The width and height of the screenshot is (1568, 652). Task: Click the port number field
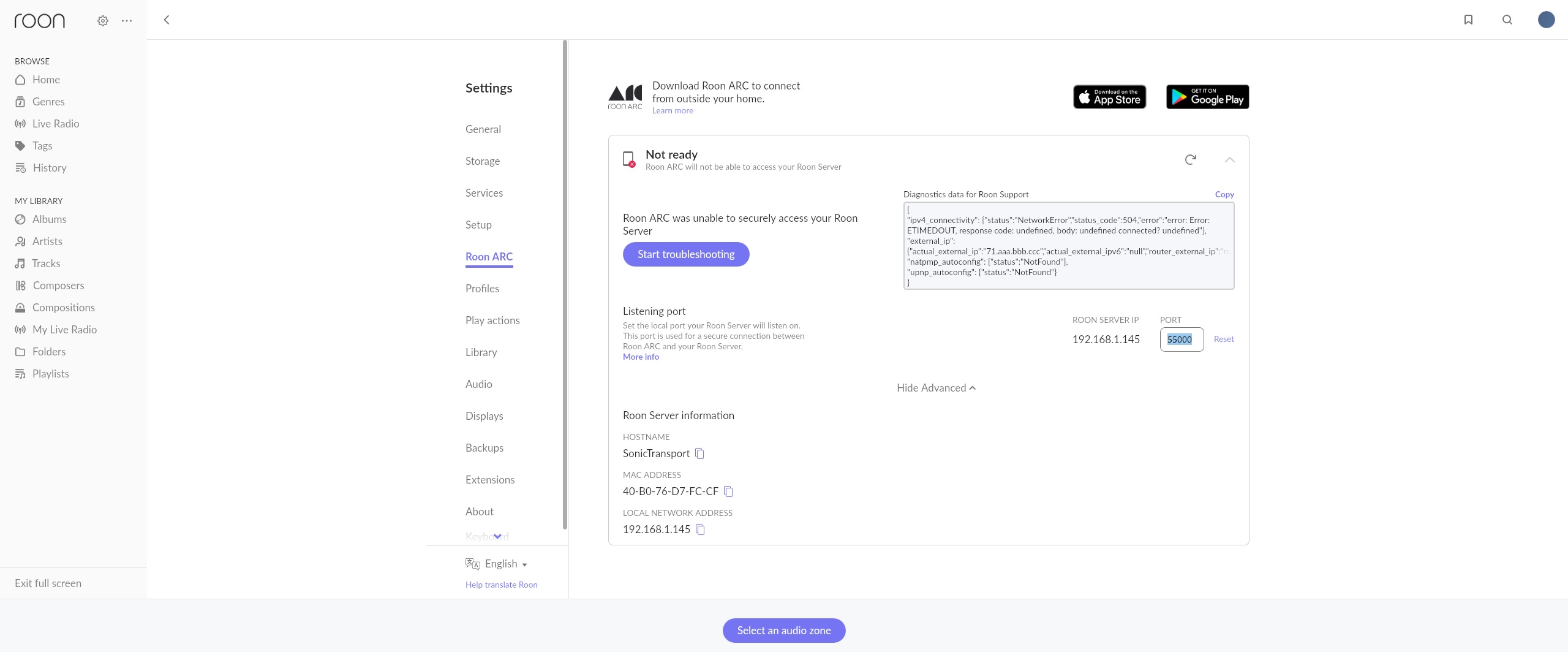[x=1182, y=339]
